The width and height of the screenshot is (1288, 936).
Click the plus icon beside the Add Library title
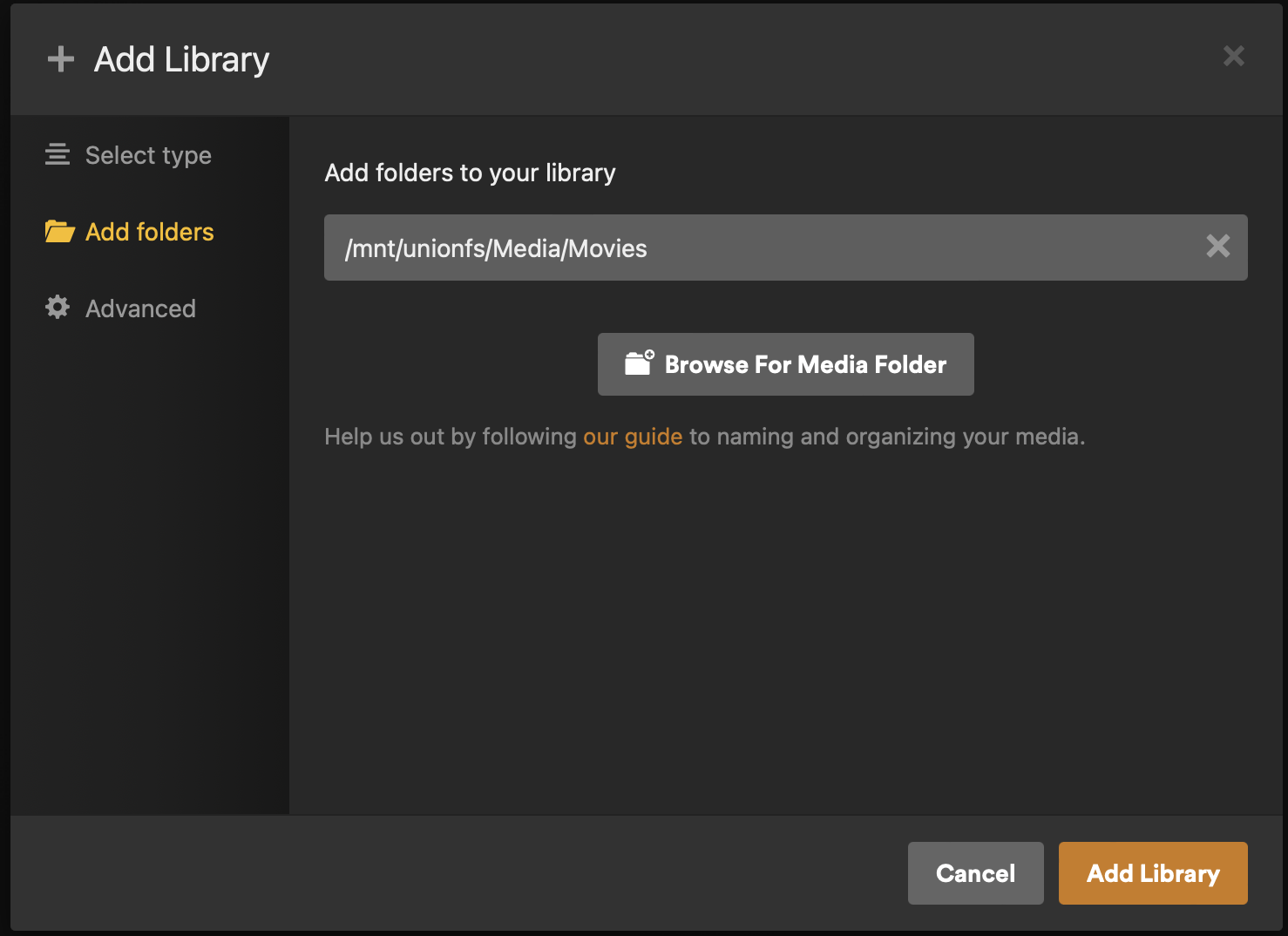(x=61, y=59)
